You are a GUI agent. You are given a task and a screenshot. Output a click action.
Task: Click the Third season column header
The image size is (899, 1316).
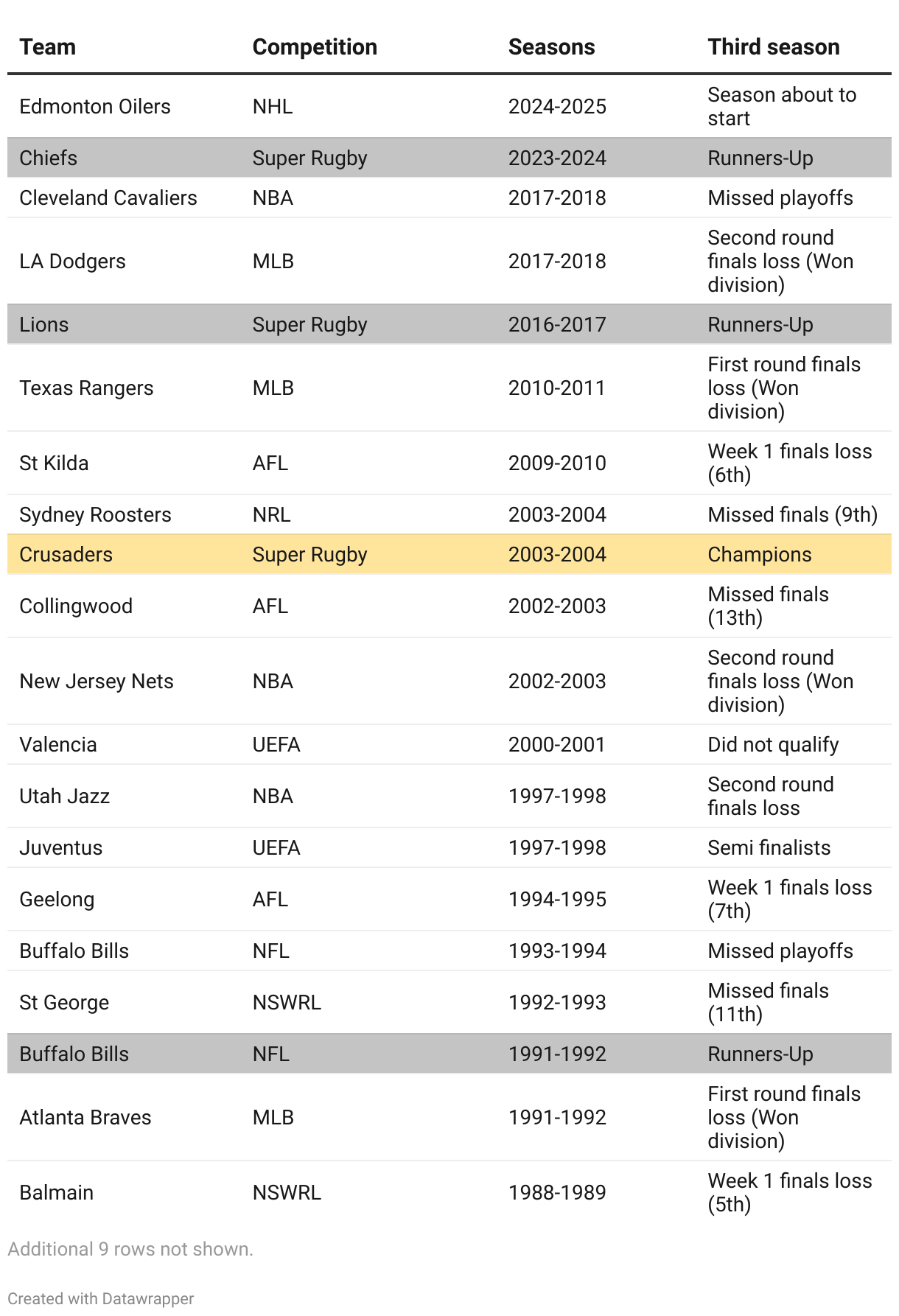pyautogui.click(x=773, y=47)
